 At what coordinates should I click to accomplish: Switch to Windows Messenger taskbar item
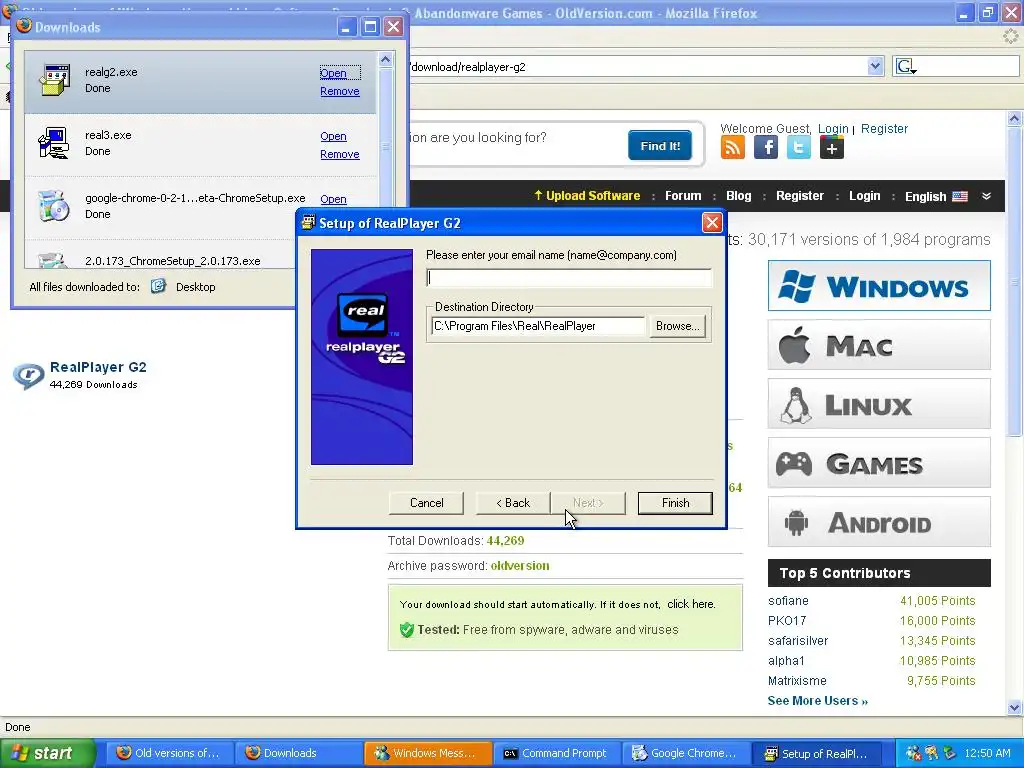427,753
